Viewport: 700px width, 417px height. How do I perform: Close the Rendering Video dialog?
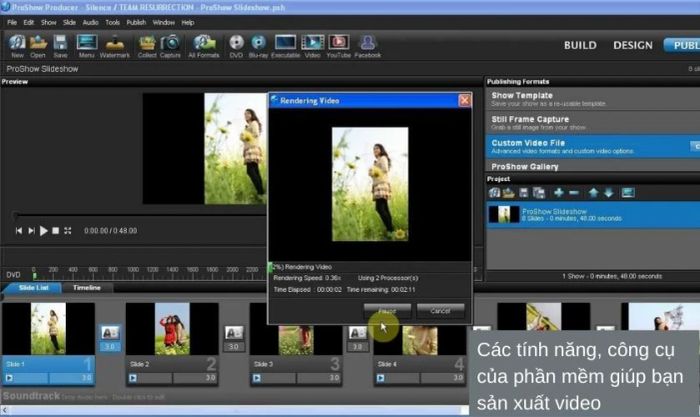464,100
